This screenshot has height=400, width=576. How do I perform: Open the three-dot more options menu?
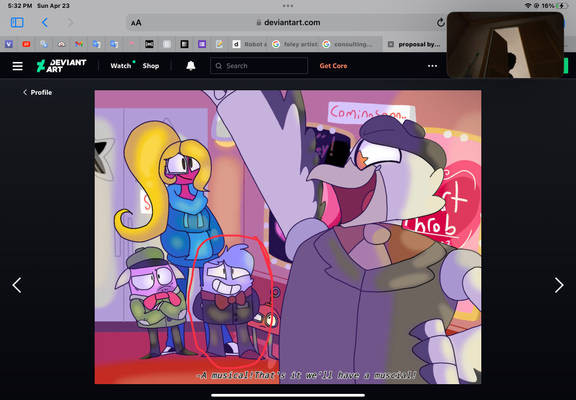point(432,66)
